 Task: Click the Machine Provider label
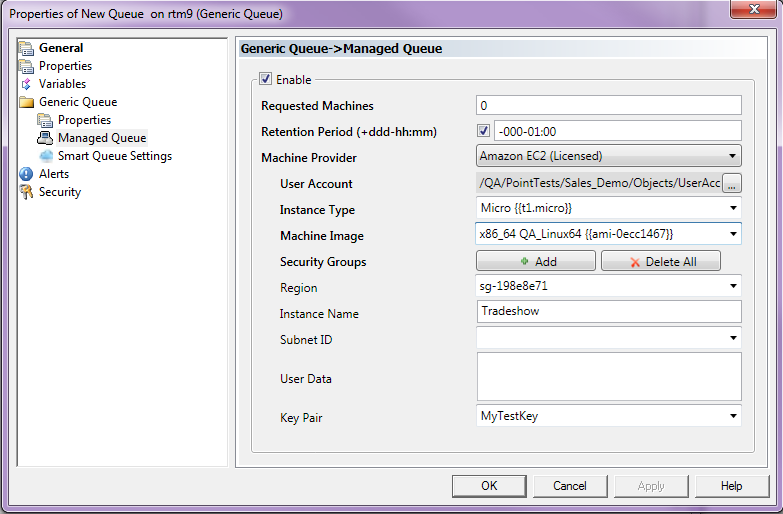tap(309, 158)
